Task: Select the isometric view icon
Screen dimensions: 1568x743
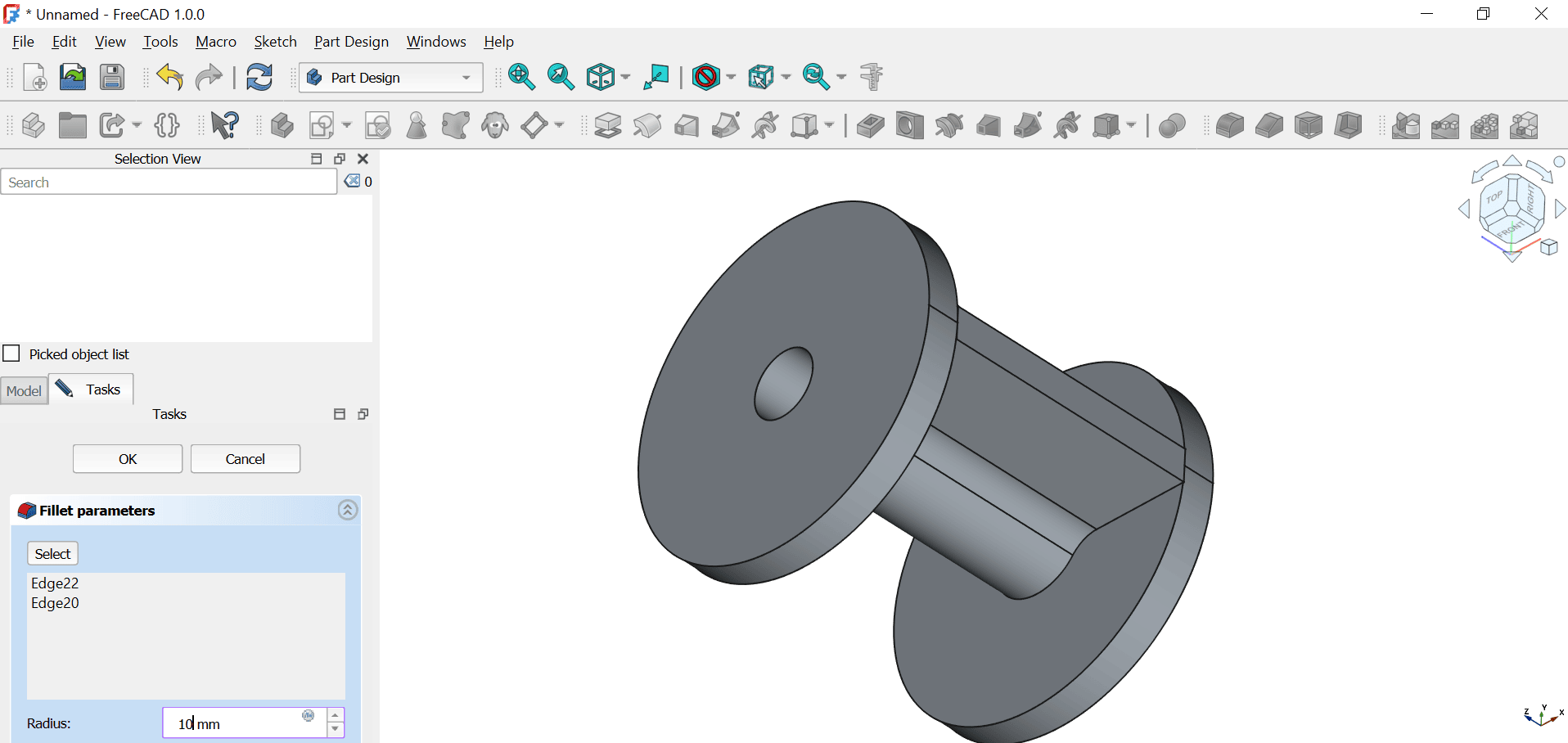Action: click(601, 77)
